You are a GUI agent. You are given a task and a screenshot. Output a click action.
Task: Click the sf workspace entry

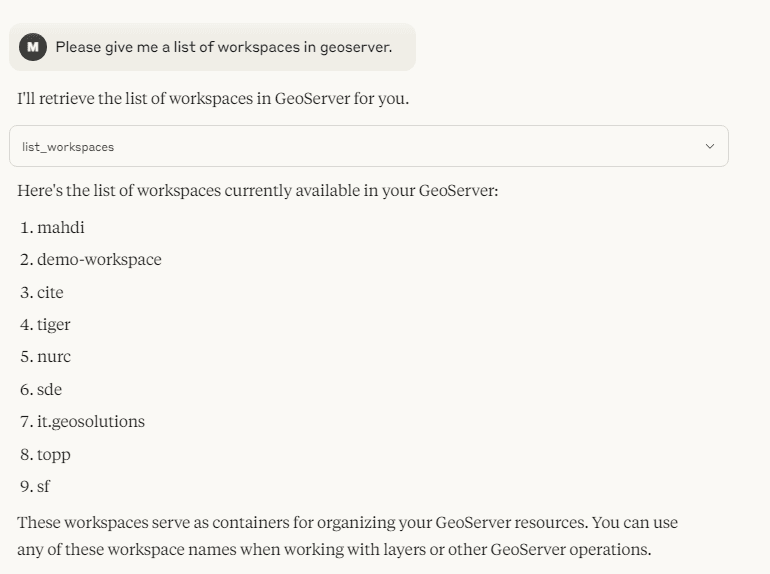[43, 486]
